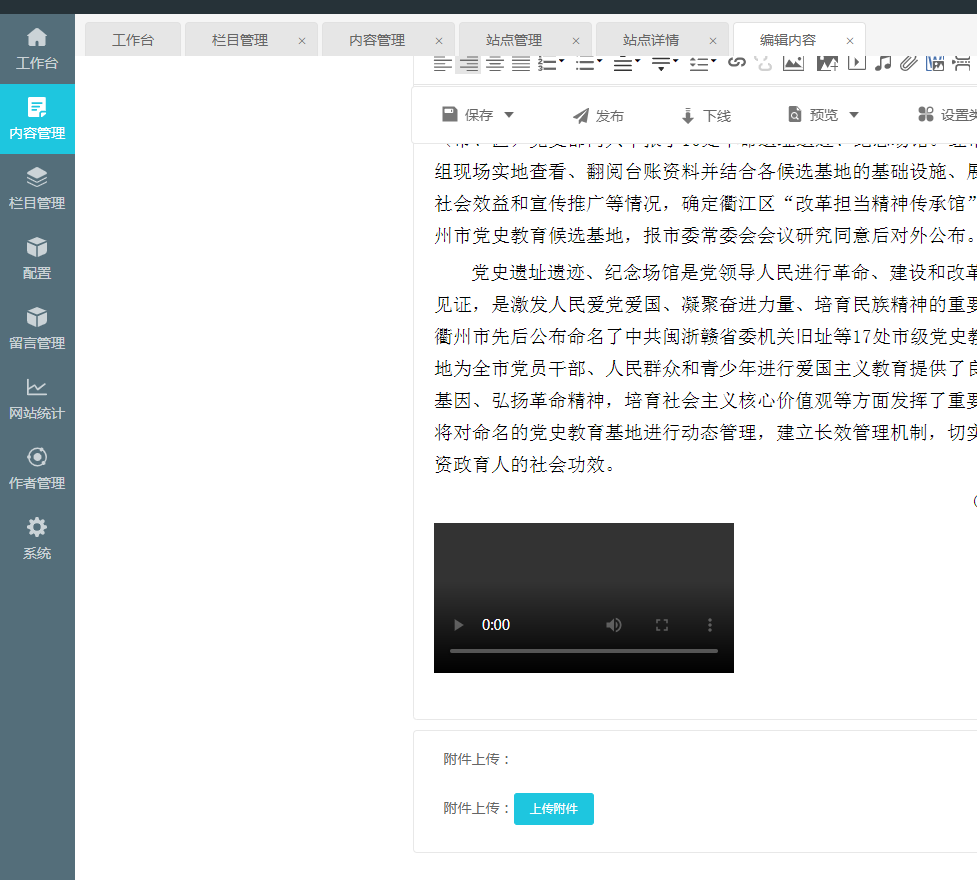Toggle justify text alignment

(x=520, y=63)
